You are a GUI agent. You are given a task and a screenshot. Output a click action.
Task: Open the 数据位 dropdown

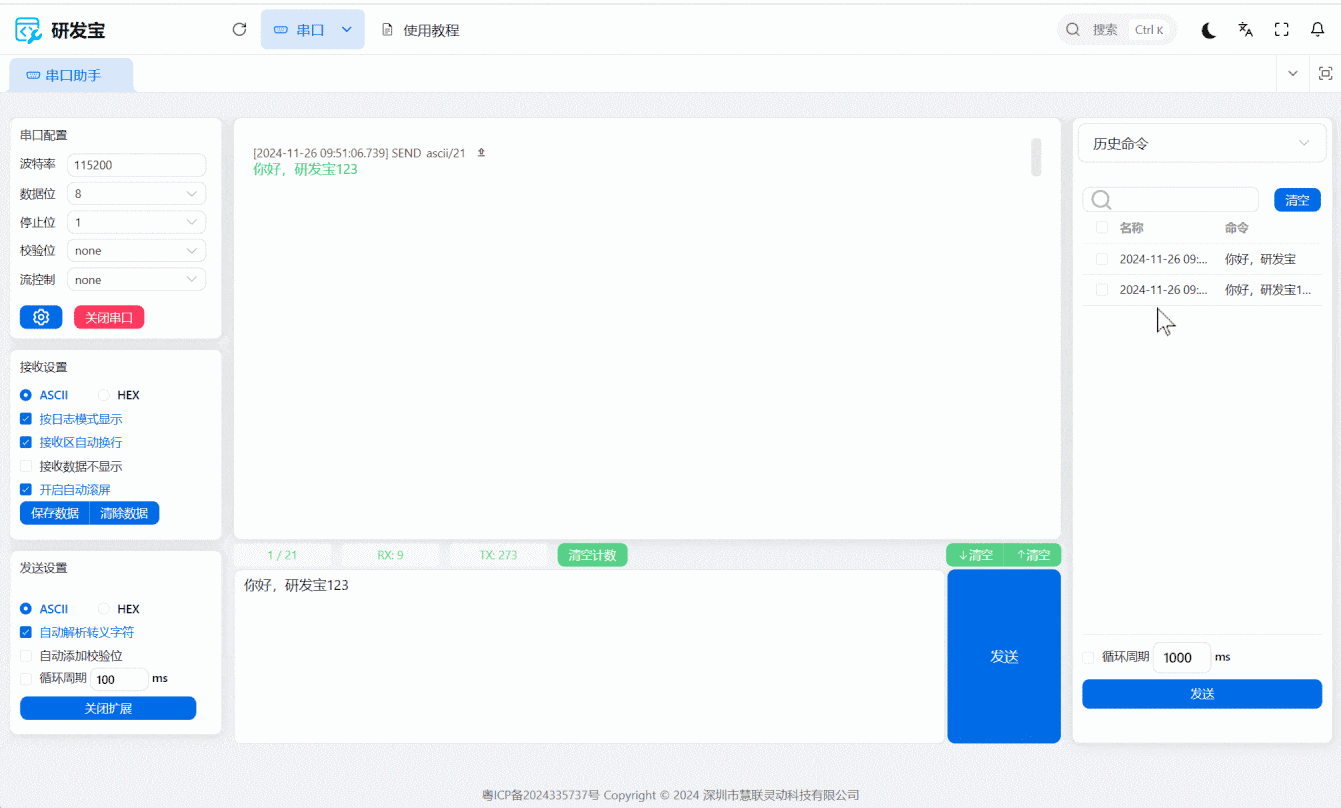(x=136, y=194)
